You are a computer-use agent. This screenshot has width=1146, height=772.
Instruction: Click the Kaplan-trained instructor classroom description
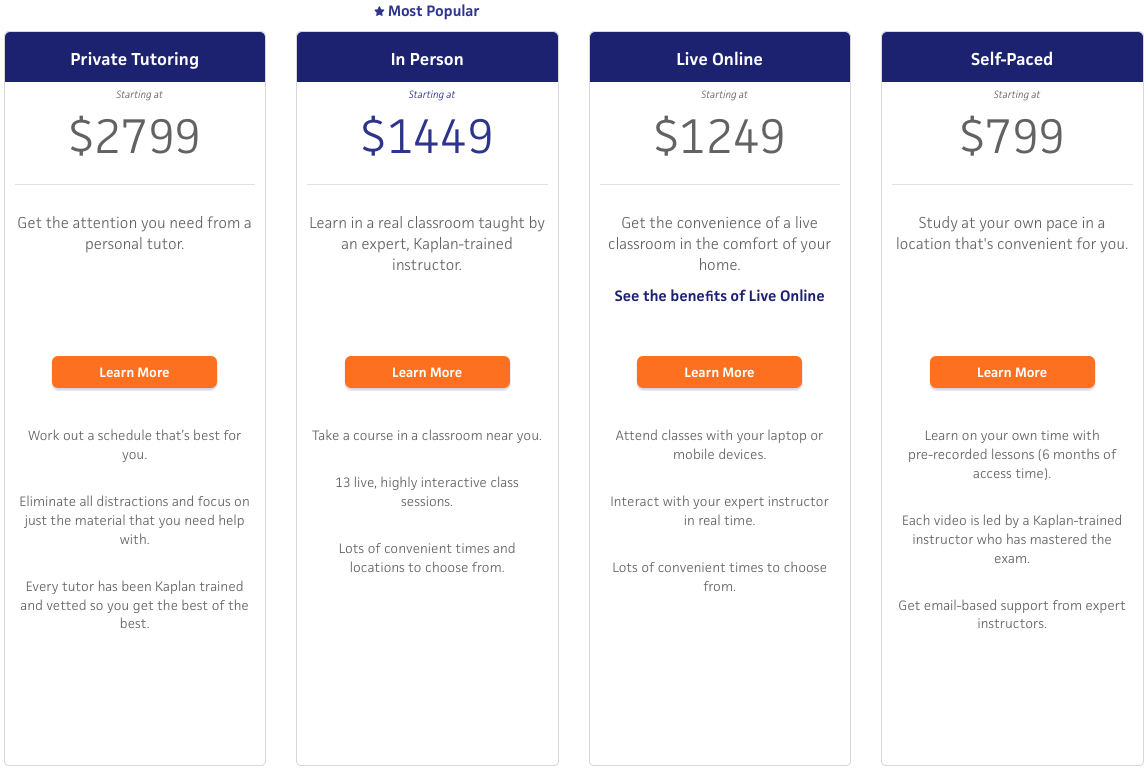427,243
